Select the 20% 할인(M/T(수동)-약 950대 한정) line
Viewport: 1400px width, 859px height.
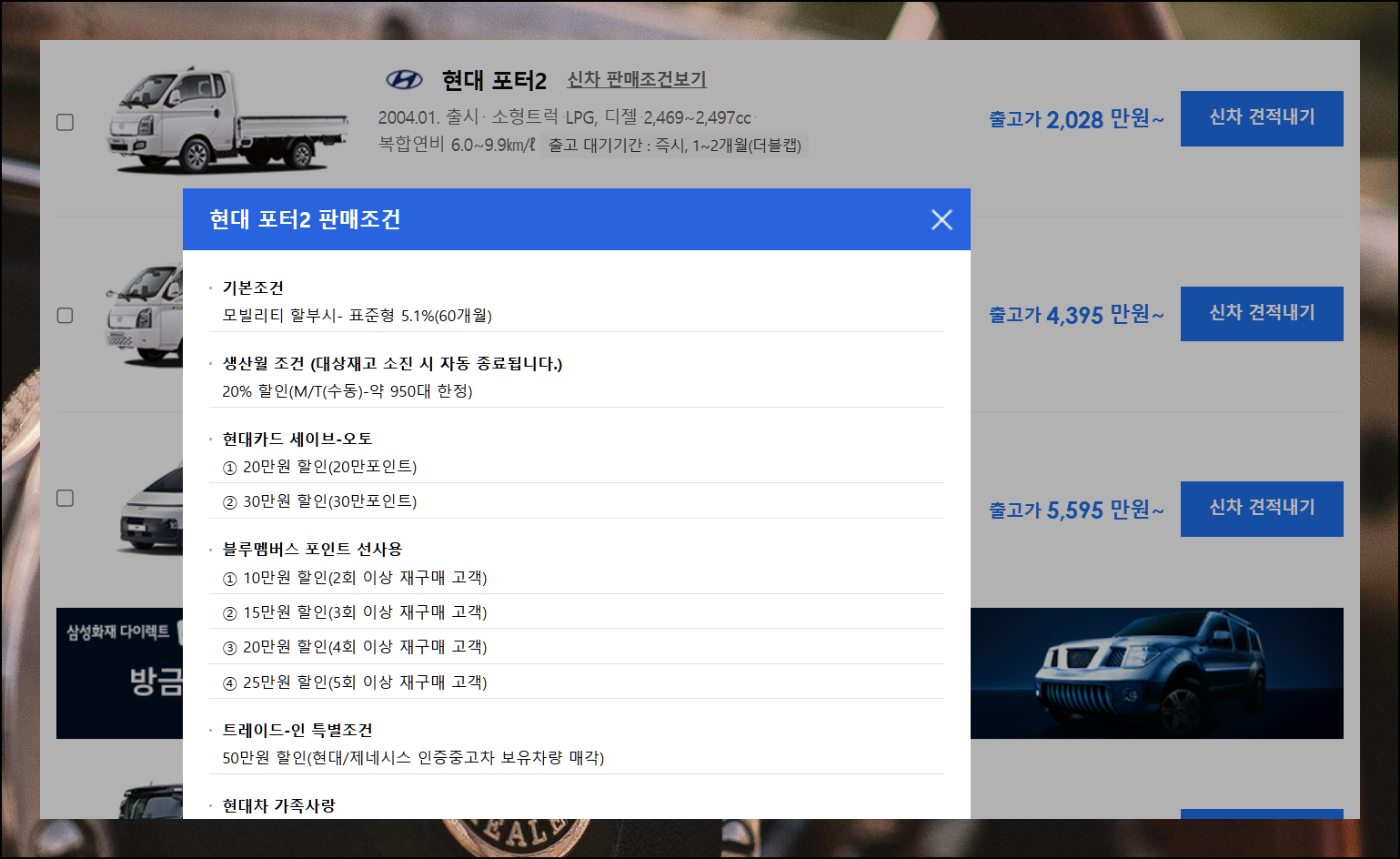tap(347, 391)
